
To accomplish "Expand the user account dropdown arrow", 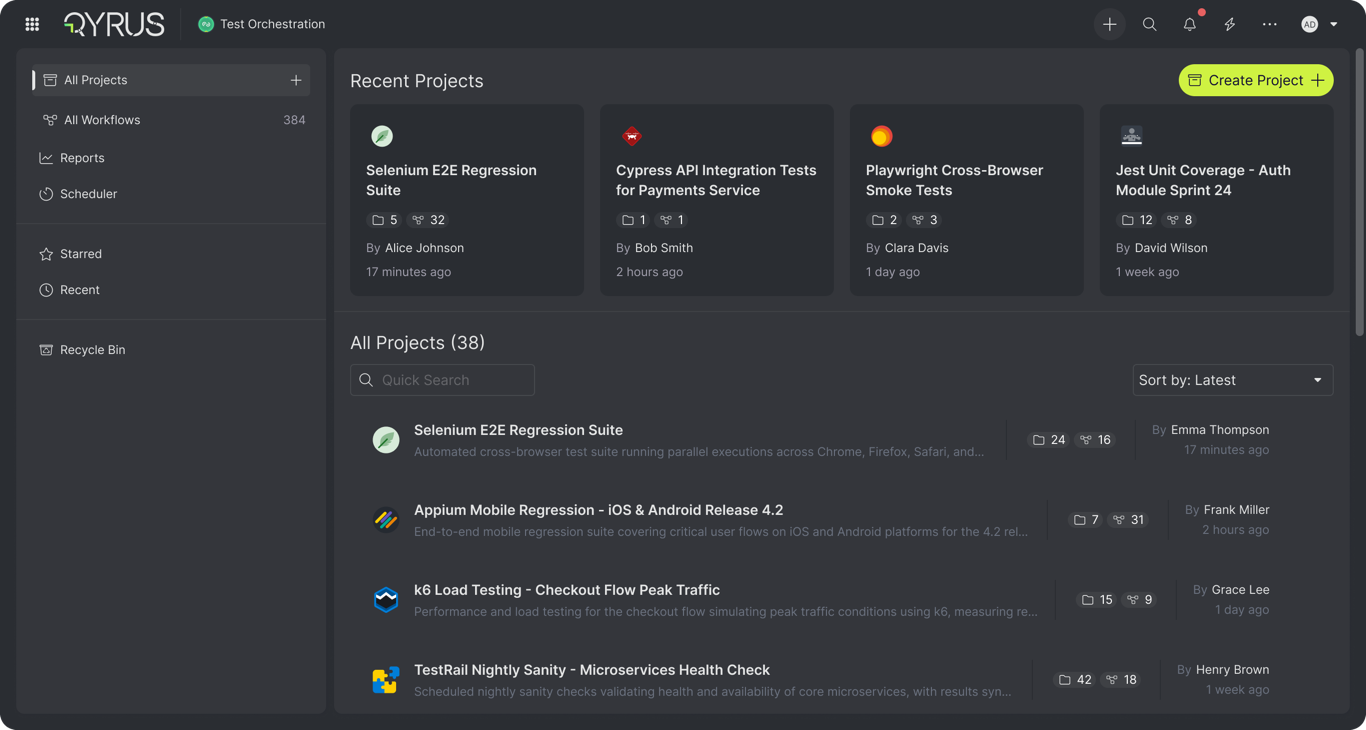I will coord(1334,24).
